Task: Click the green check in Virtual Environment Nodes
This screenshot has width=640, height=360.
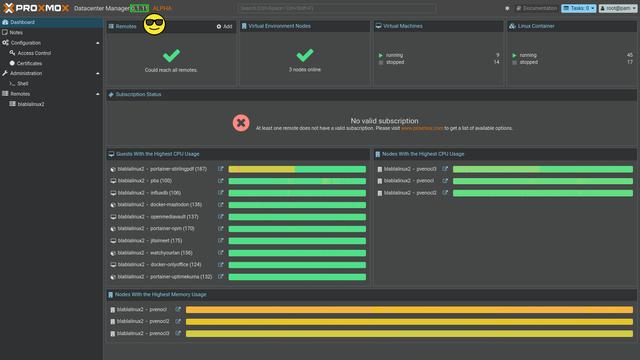Action: (x=305, y=55)
